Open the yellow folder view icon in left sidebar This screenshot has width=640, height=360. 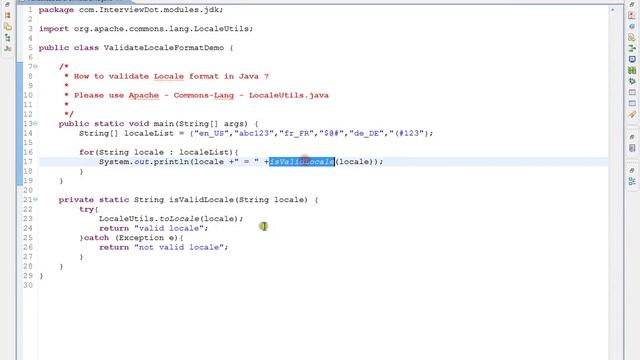(x=7, y=27)
